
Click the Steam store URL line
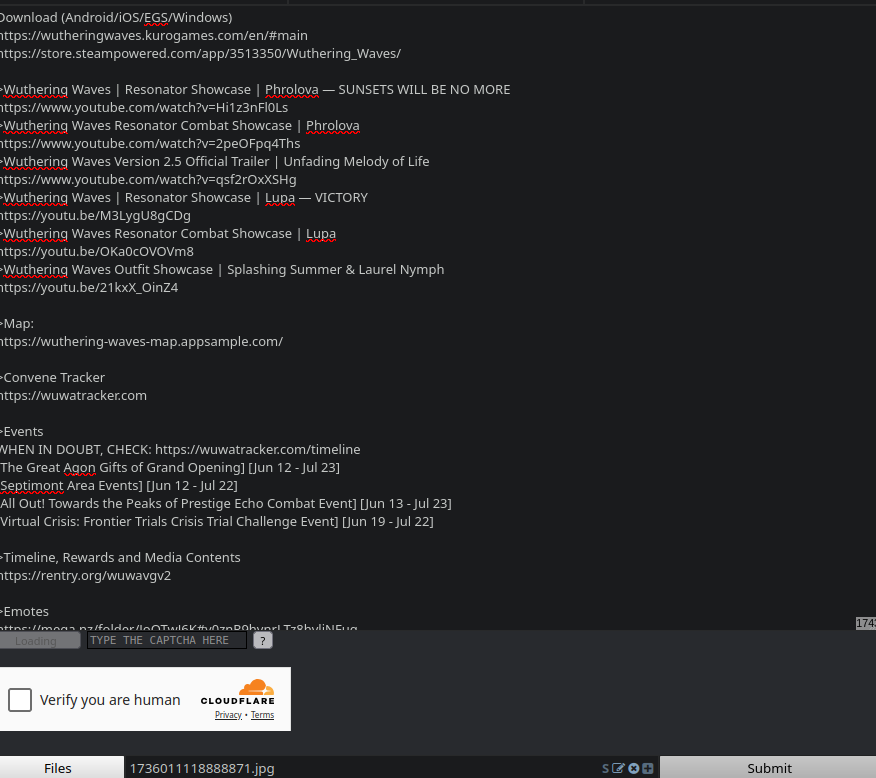tap(201, 54)
